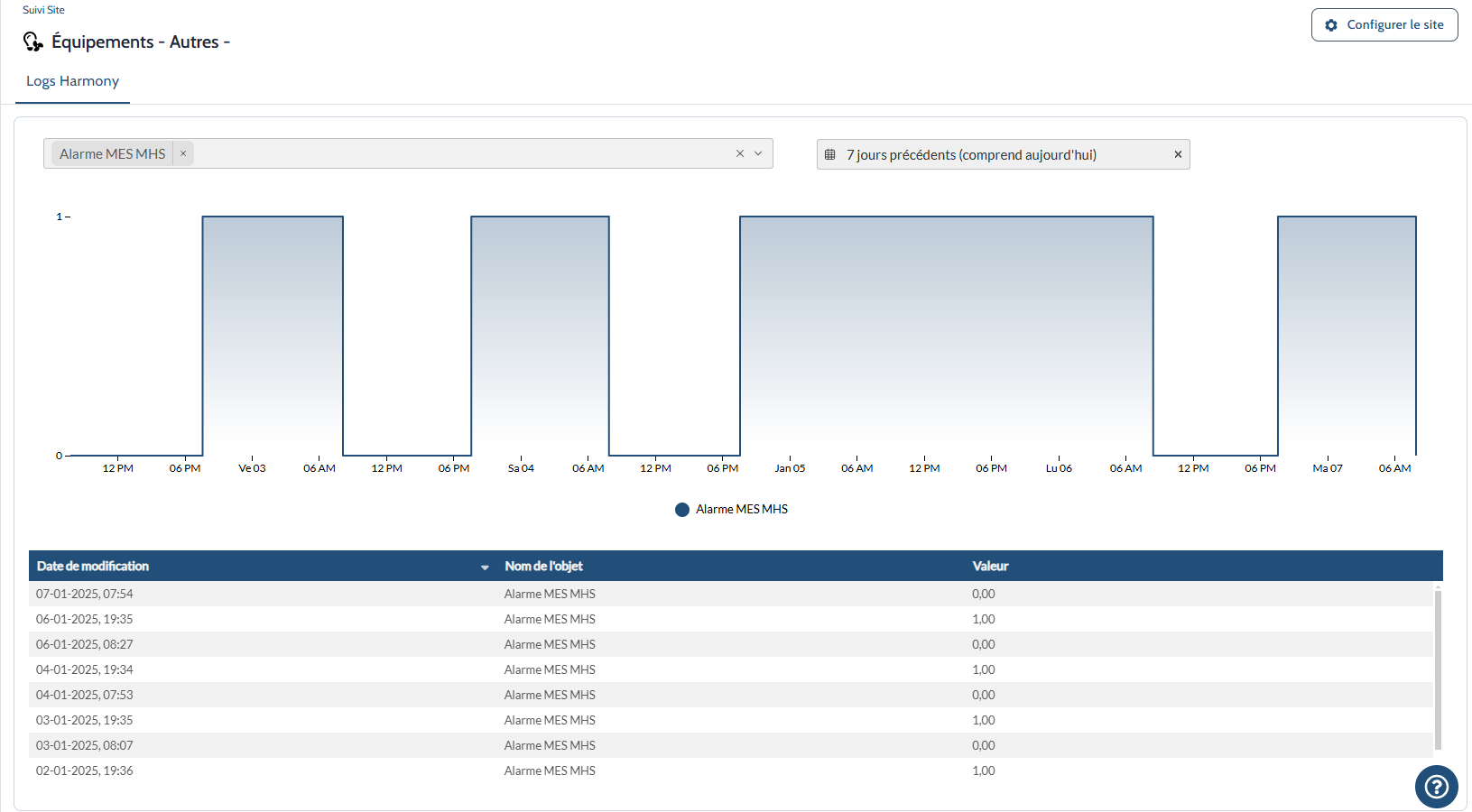Switch to the Logs Harmony tab
1472x812 pixels.
(72, 81)
